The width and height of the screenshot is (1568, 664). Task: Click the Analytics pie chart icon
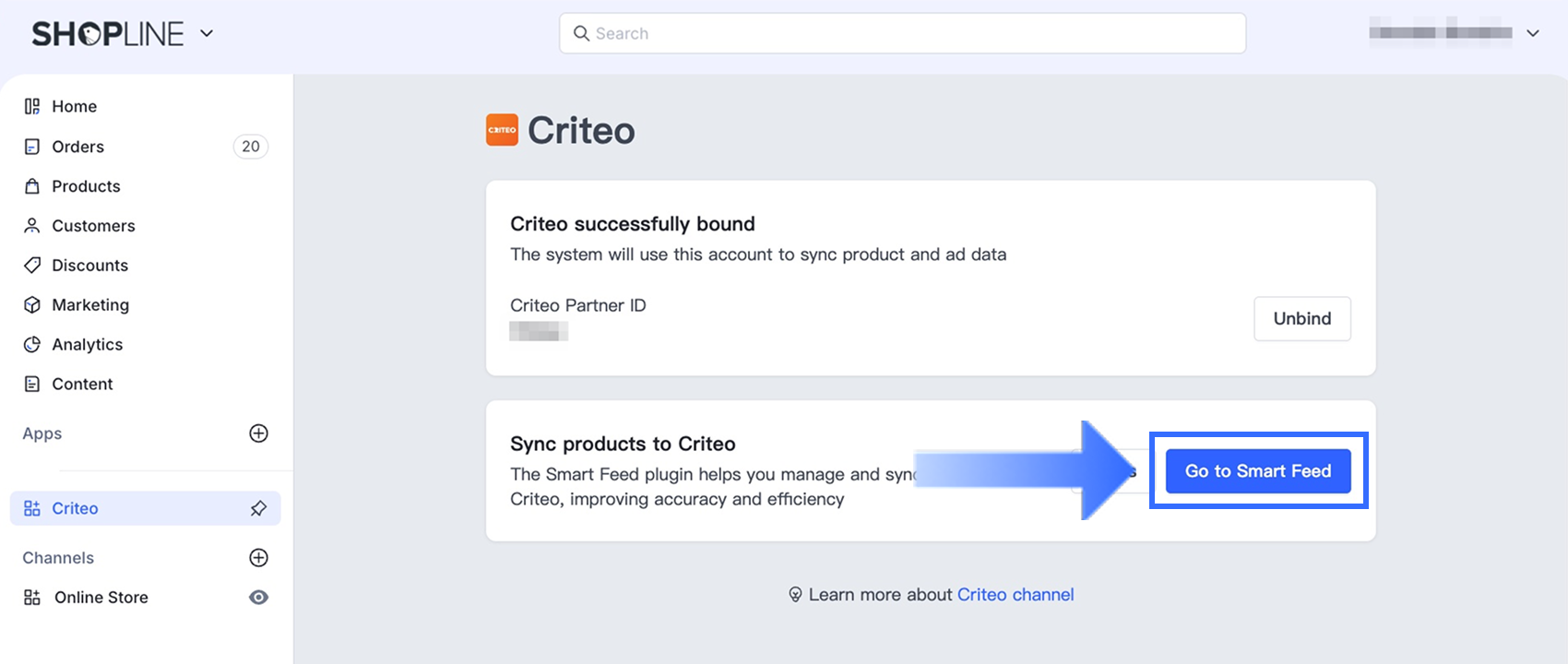click(32, 345)
